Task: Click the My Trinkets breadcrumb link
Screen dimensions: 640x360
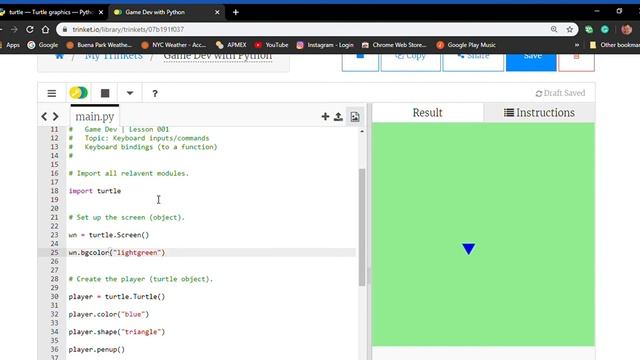Action: (113, 56)
